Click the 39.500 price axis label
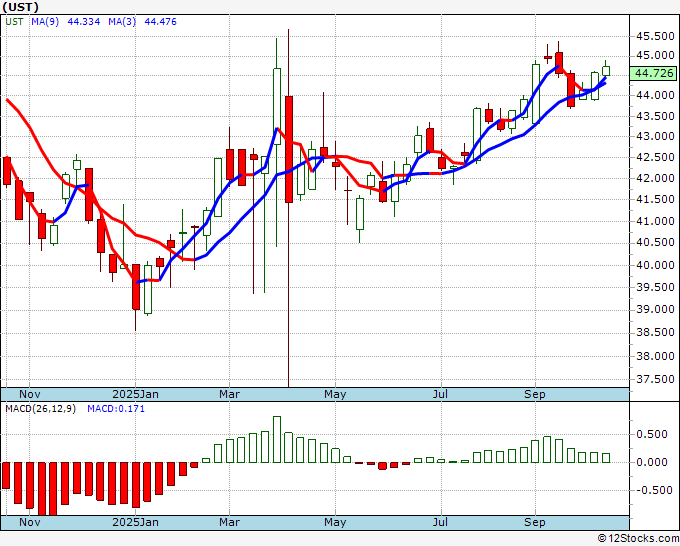Image resolution: width=680 pixels, height=546 pixels. click(x=655, y=287)
